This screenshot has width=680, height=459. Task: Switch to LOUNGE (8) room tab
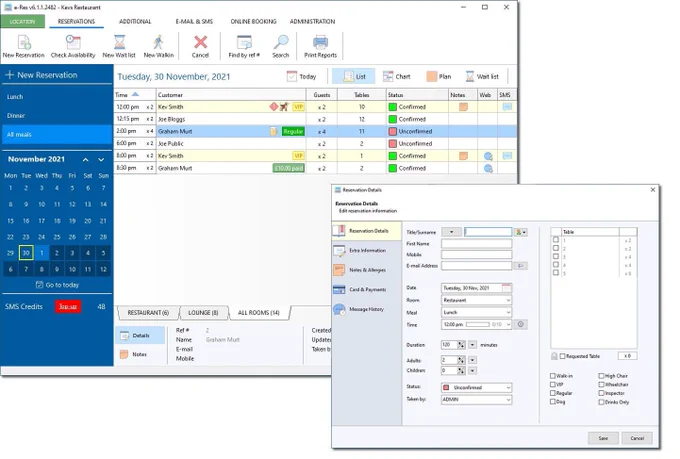(x=203, y=313)
